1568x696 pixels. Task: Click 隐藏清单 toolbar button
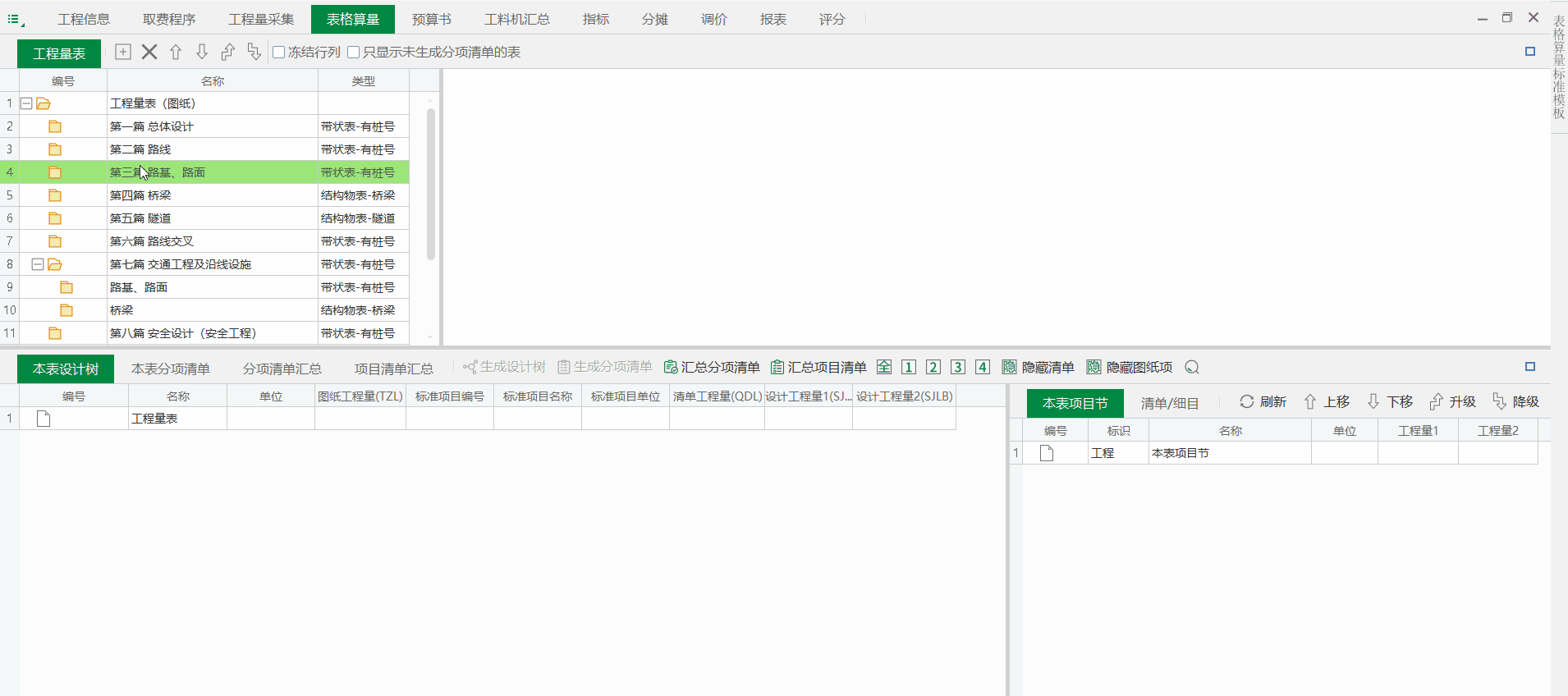pyautogui.click(x=1038, y=367)
